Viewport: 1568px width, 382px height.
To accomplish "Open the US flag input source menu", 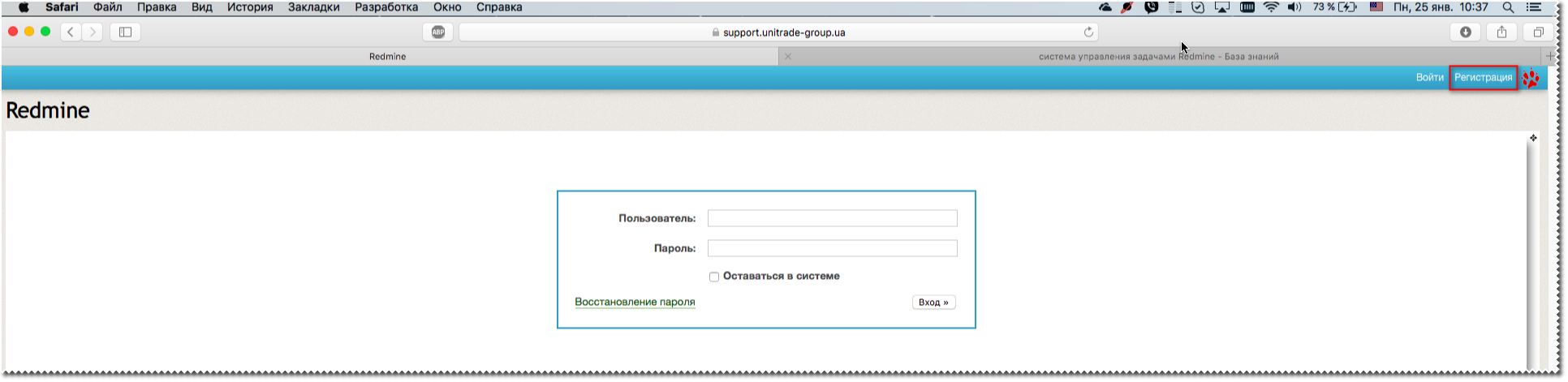I will click(1376, 7).
